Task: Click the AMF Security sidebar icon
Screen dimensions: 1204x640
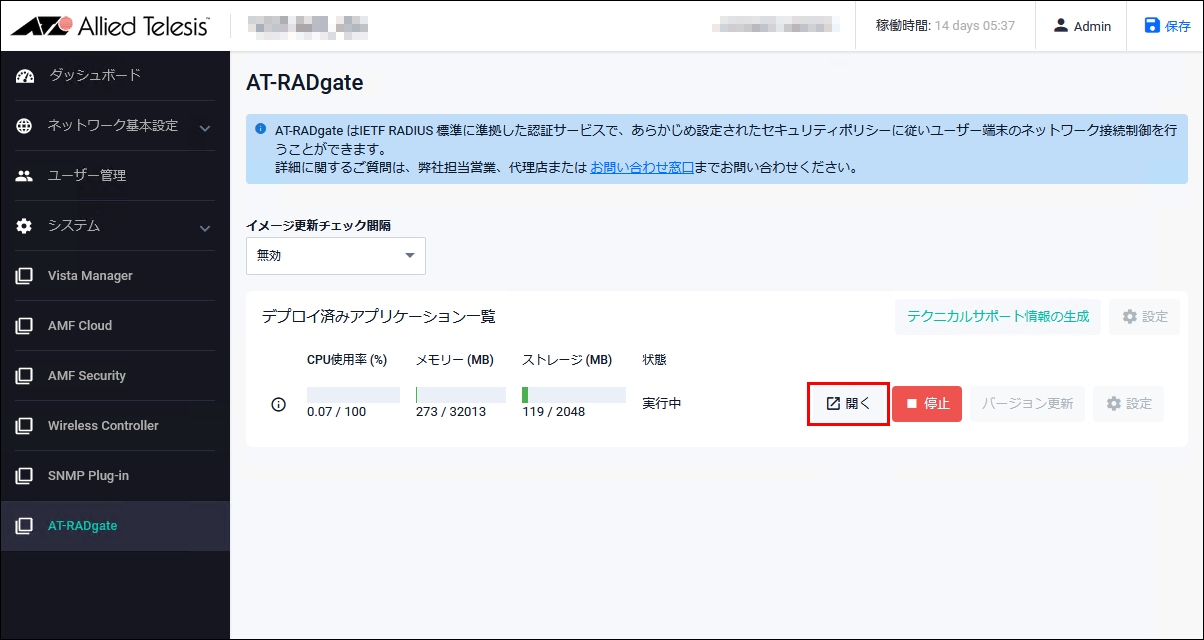Action: [24, 376]
